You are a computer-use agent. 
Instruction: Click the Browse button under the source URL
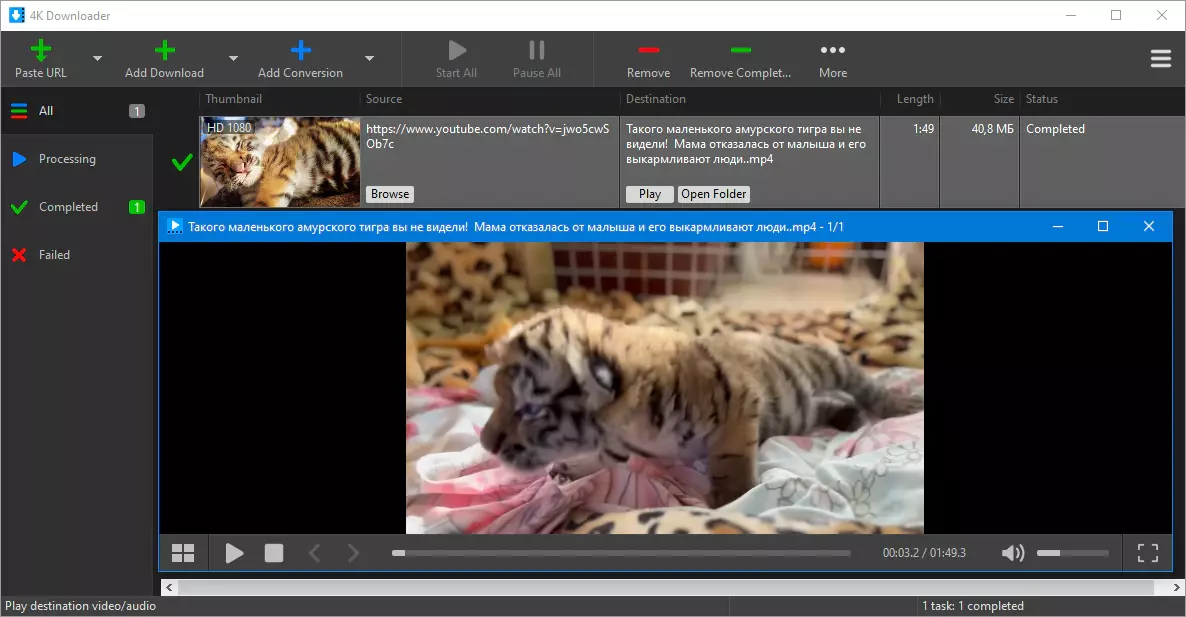tap(389, 194)
